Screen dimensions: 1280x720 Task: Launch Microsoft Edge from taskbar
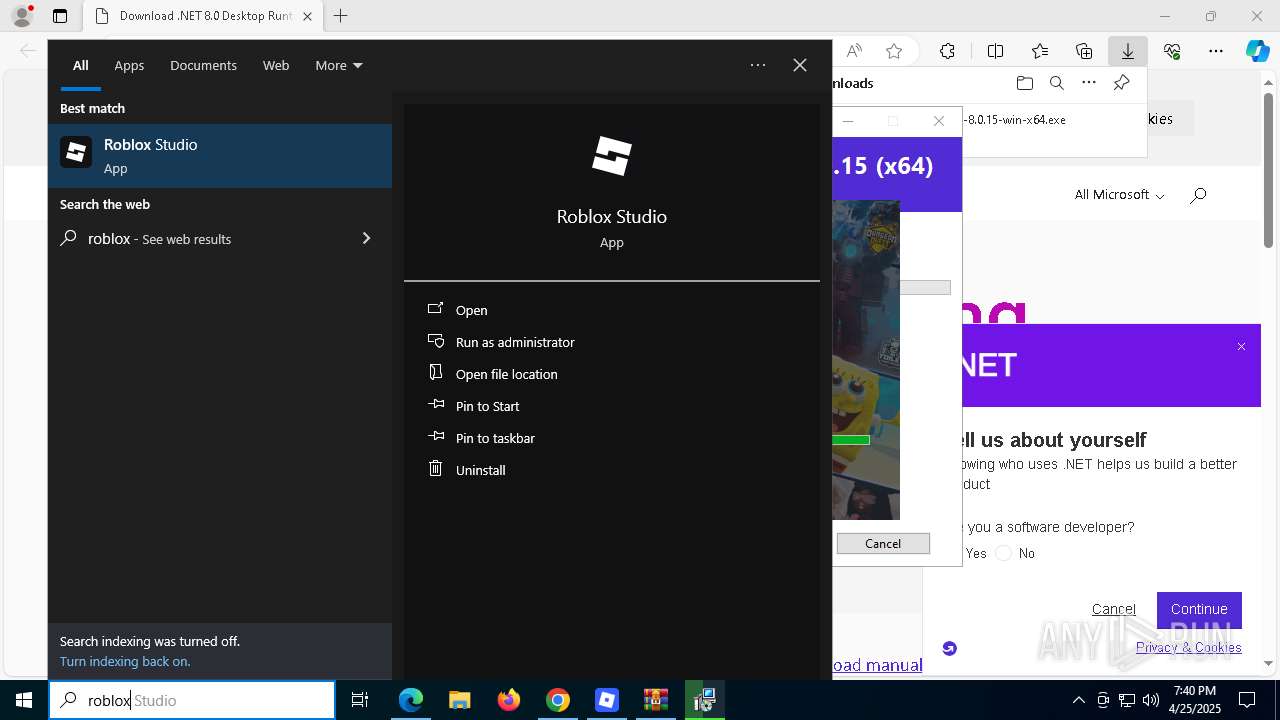pyautogui.click(x=411, y=700)
